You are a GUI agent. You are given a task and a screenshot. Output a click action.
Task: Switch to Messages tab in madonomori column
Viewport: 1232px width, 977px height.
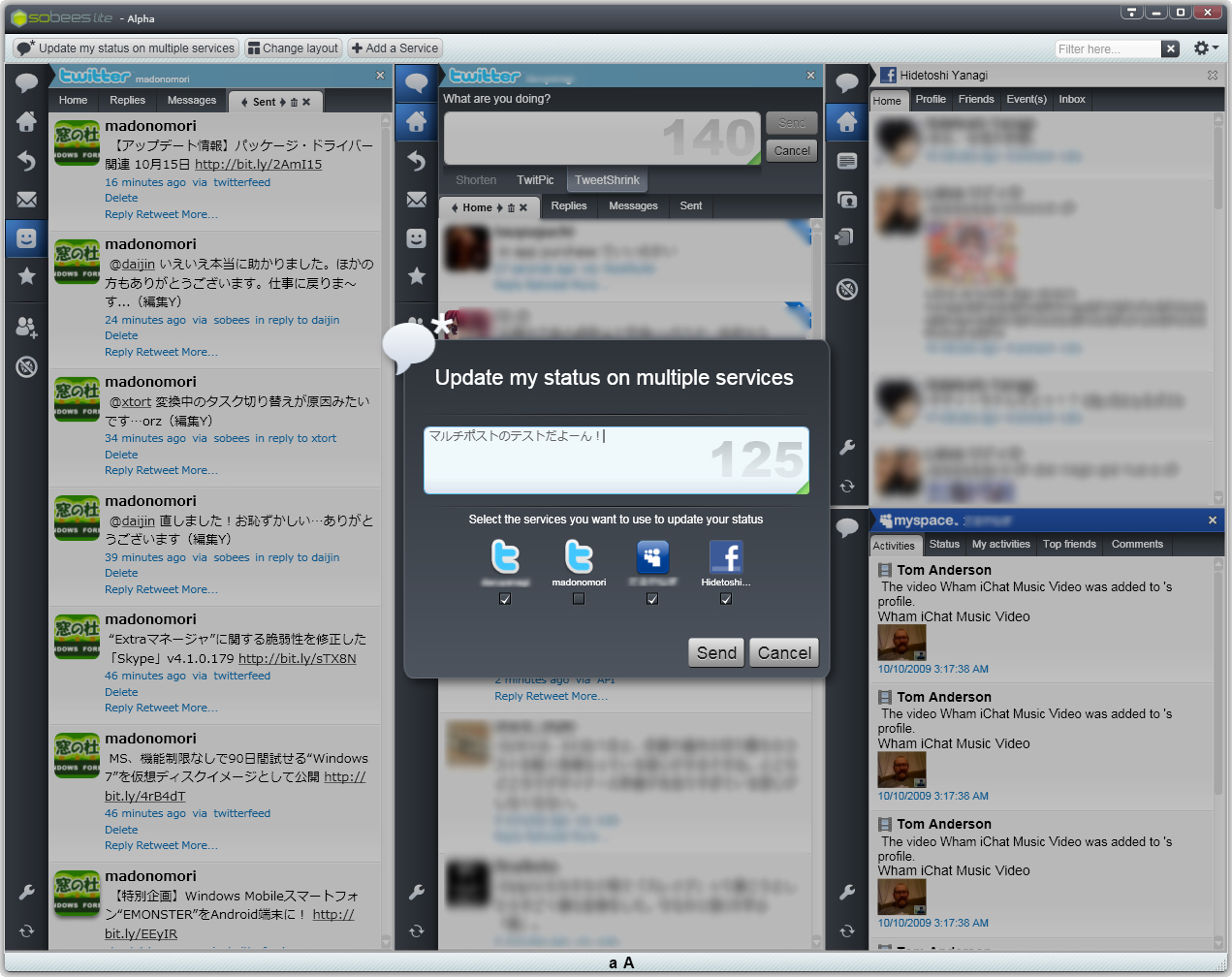(x=192, y=100)
